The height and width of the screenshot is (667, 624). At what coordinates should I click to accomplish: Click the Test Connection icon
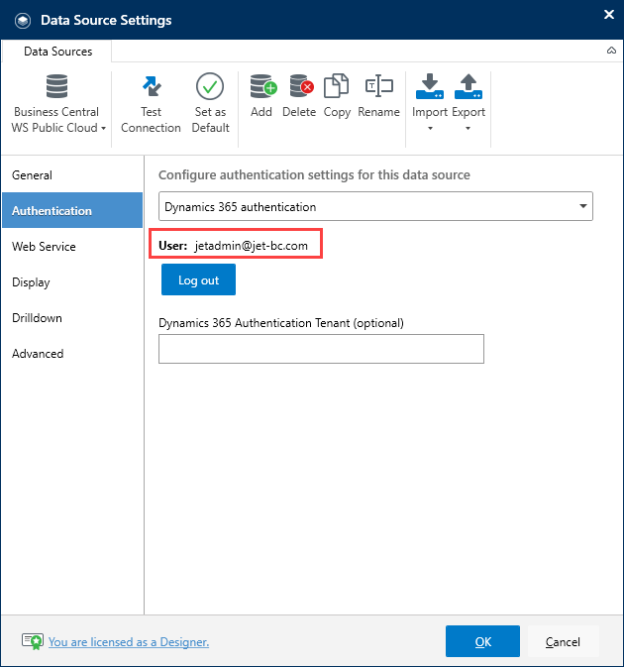151,86
